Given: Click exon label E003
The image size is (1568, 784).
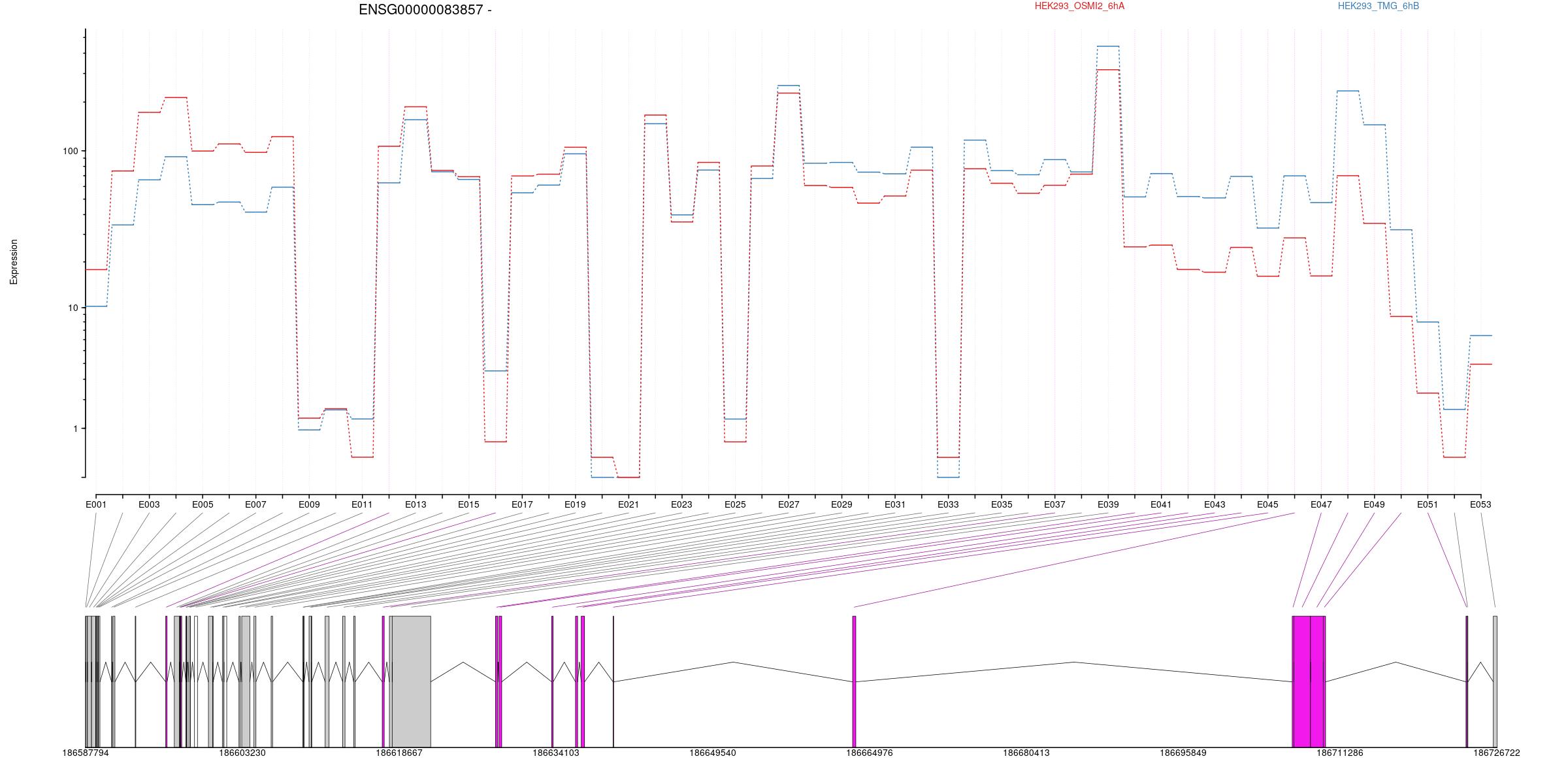Looking at the screenshot, I should 149,504.
